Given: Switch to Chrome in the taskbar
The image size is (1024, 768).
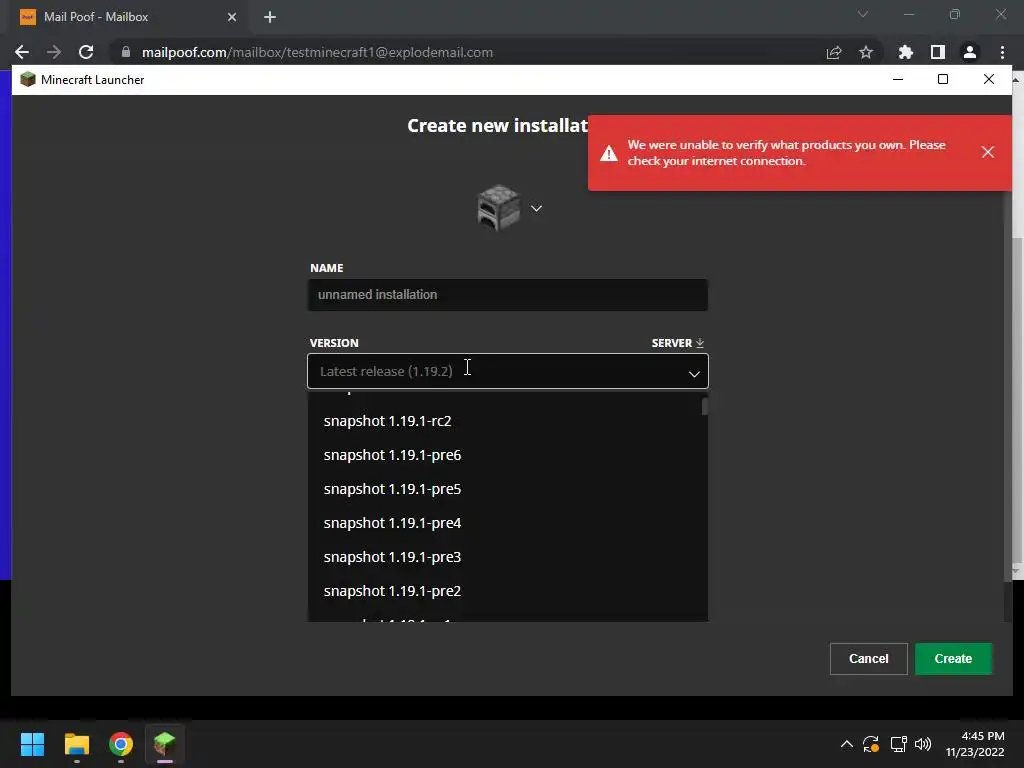Looking at the screenshot, I should point(121,744).
